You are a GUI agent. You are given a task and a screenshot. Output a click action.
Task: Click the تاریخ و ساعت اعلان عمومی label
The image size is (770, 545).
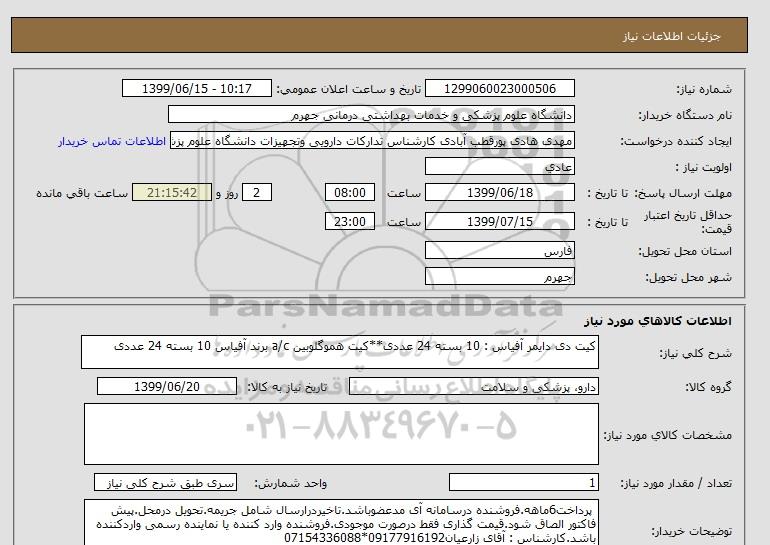pos(349,89)
